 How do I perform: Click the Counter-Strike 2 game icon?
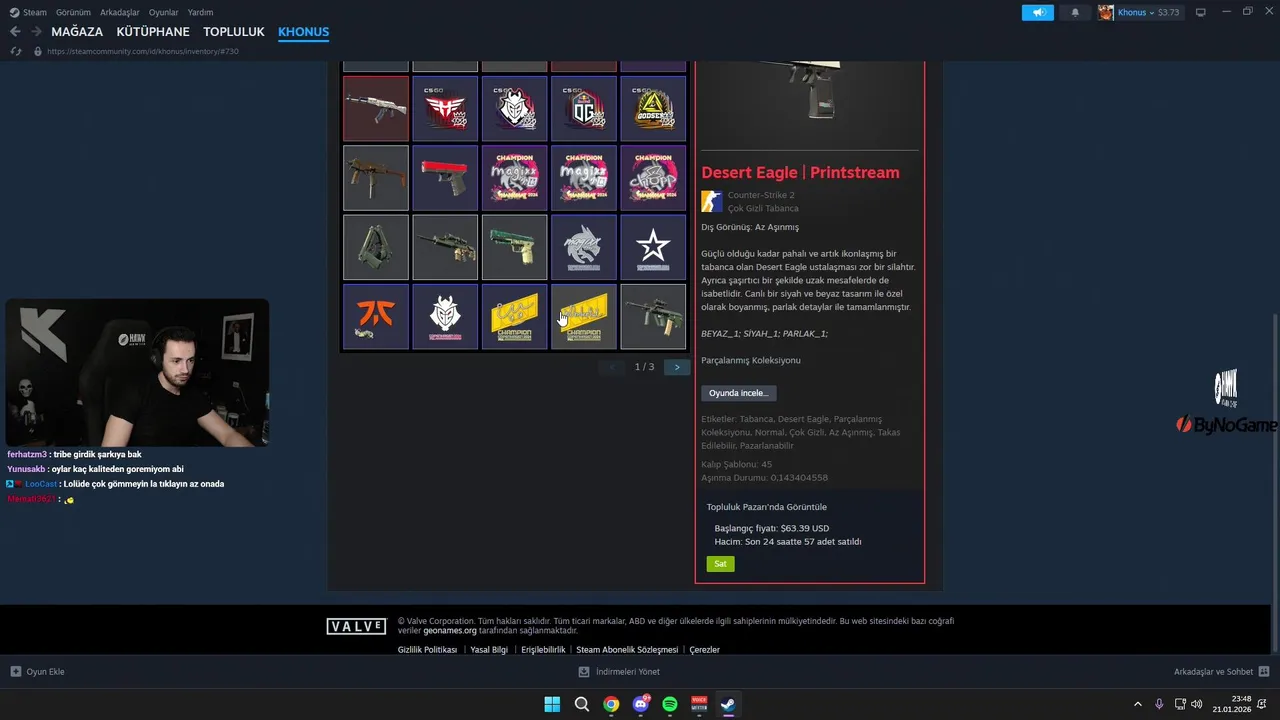712,201
